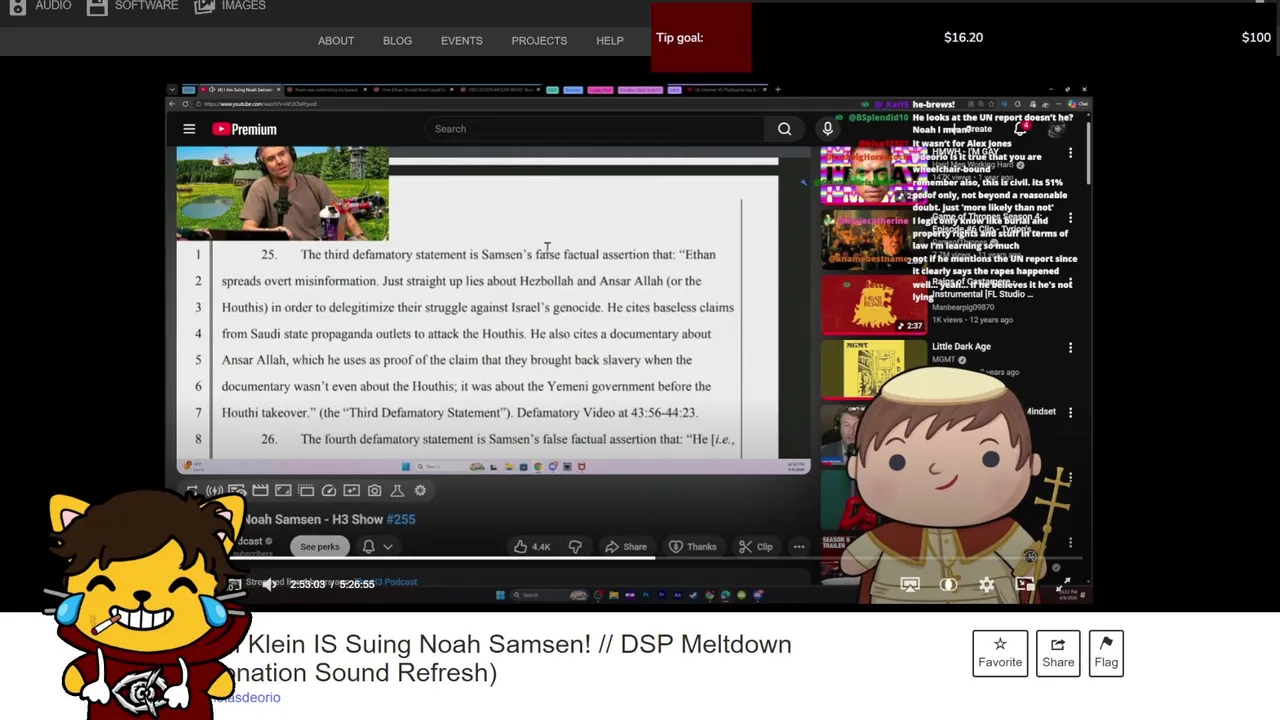Screen dimensions: 1280x720
Task: Activate the voice search microphone icon
Action: [x=827, y=129]
